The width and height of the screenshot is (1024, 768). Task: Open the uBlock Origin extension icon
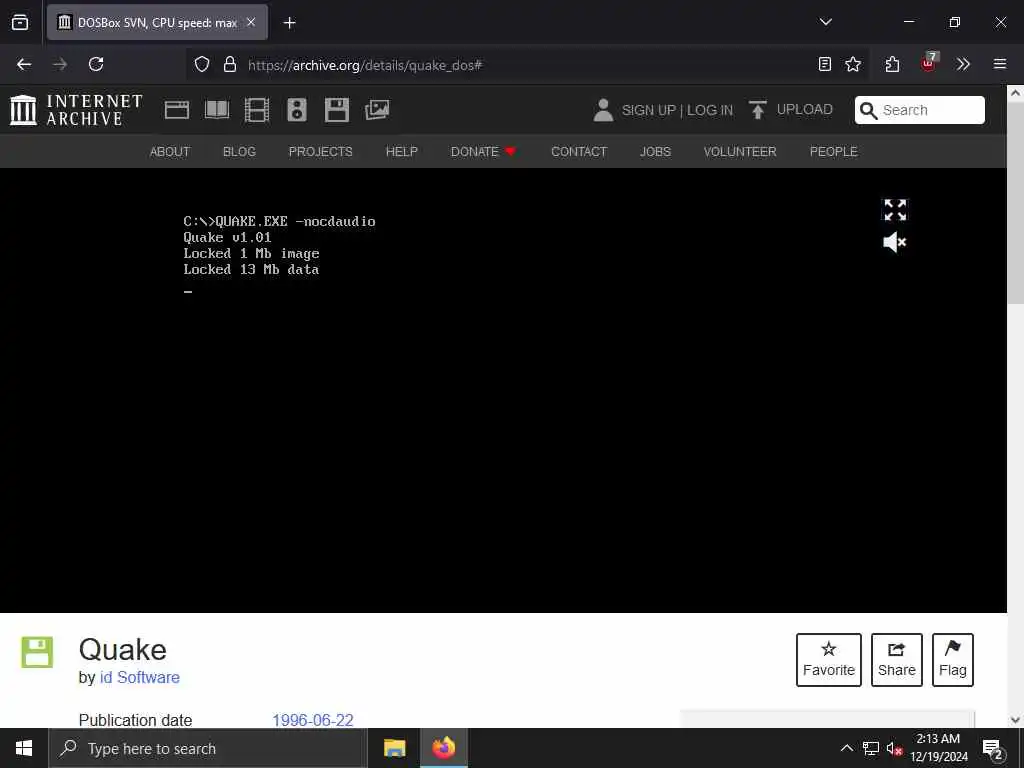(929, 63)
